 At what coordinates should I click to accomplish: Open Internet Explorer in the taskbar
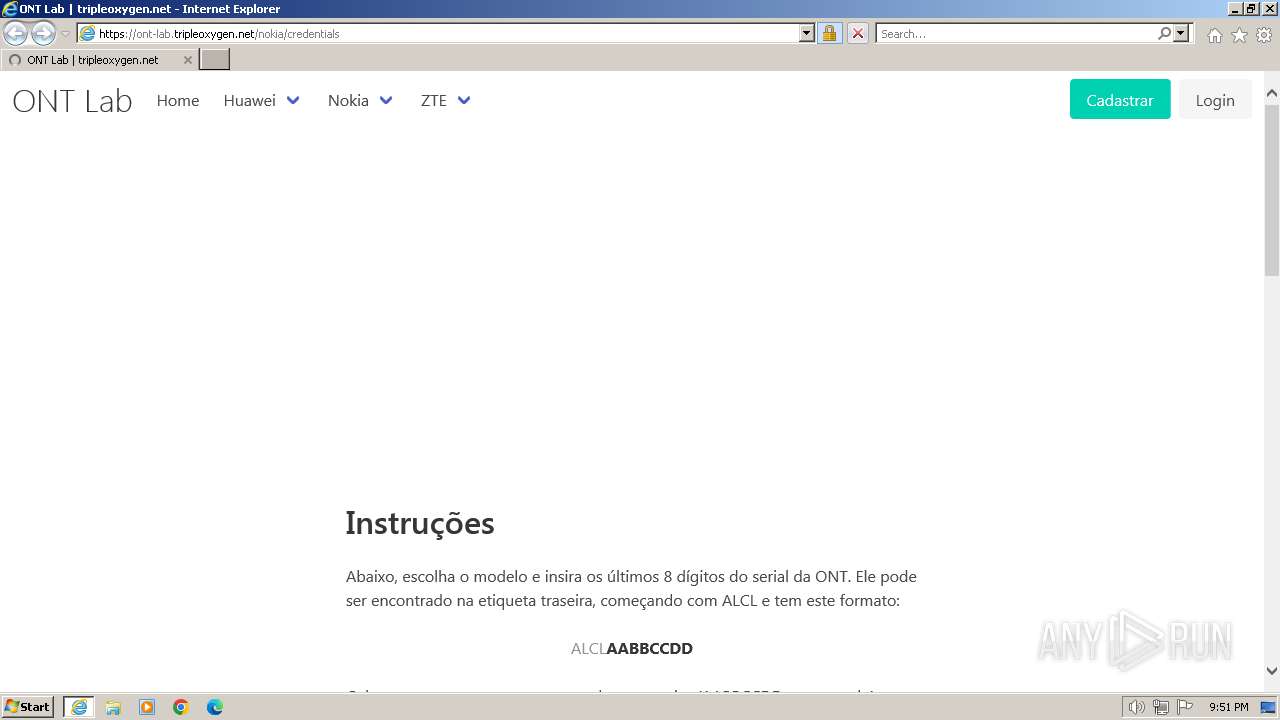pos(79,707)
